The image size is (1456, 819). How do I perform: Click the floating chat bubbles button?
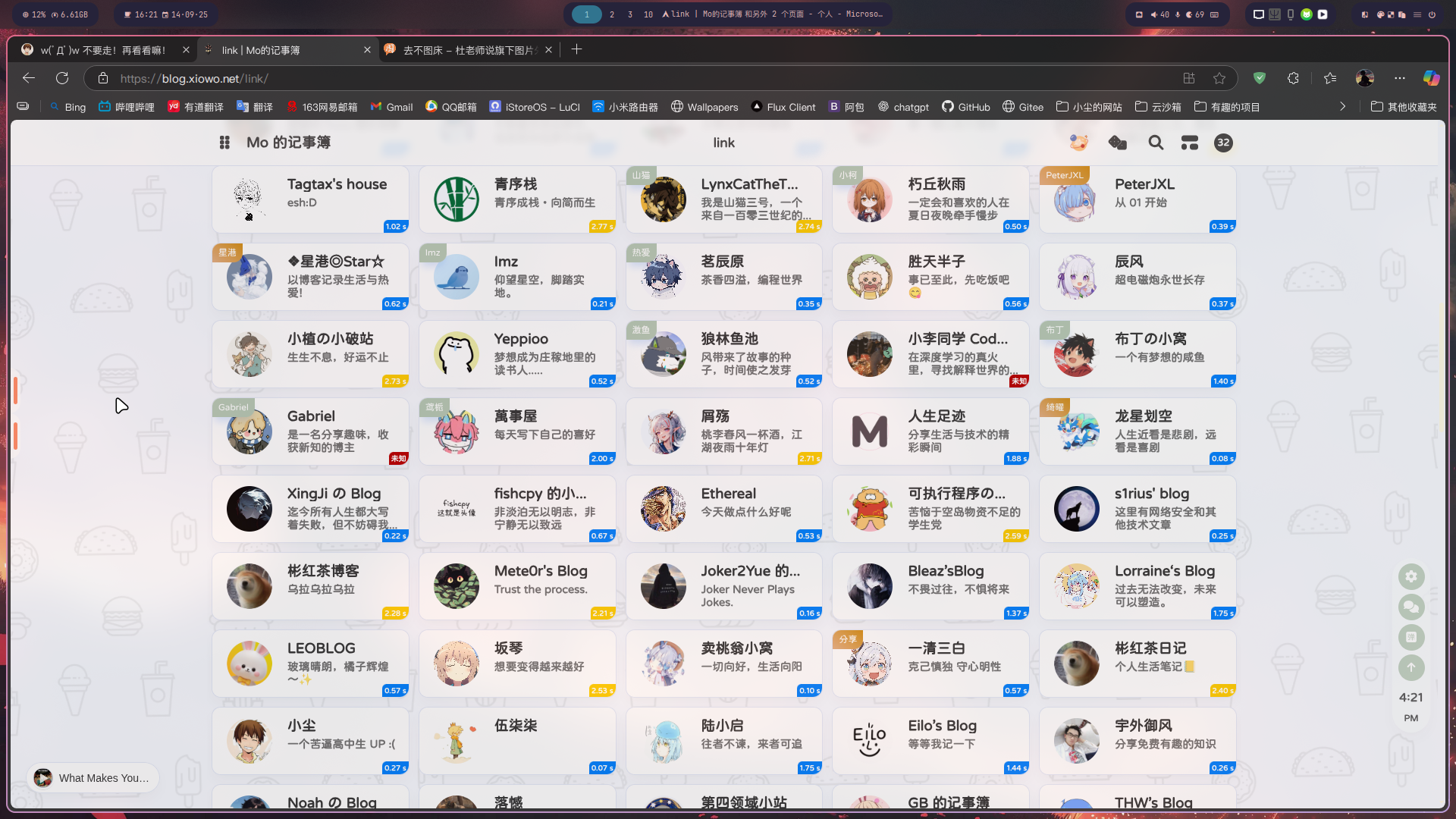1410,607
